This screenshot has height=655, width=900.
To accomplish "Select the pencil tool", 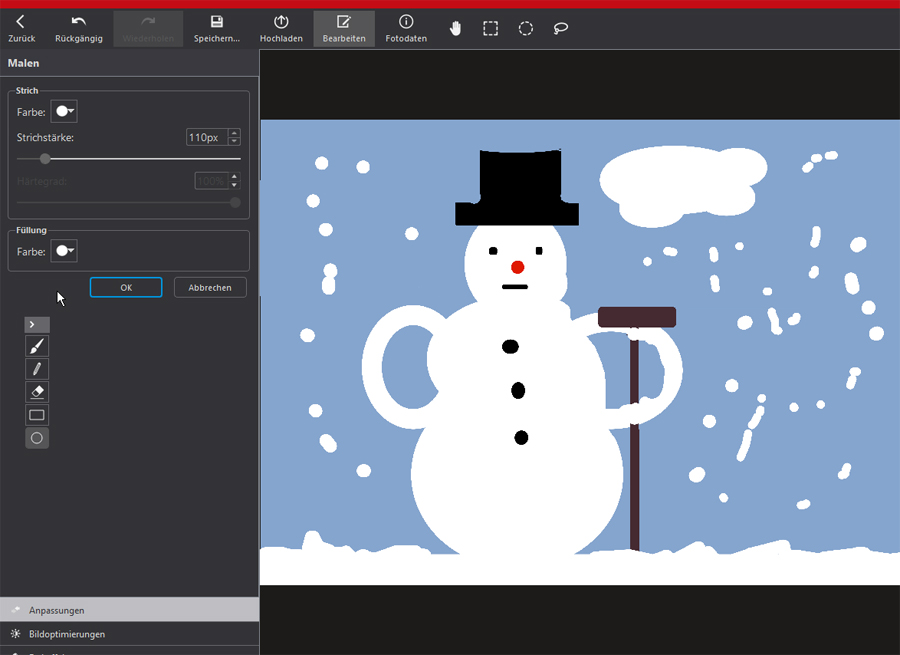I will [37, 369].
